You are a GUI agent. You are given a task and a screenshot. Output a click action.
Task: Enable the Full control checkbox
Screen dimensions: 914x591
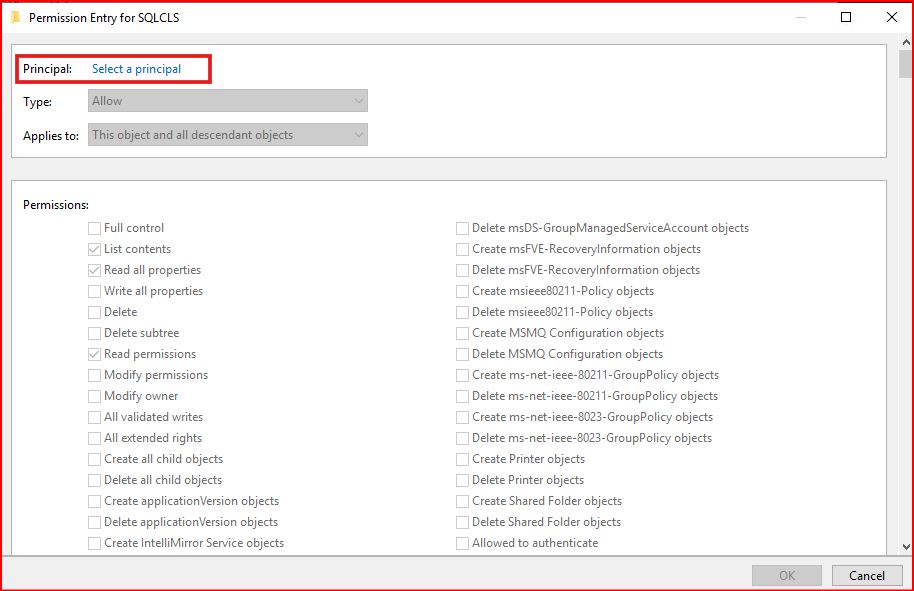pyautogui.click(x=95, y=228)
